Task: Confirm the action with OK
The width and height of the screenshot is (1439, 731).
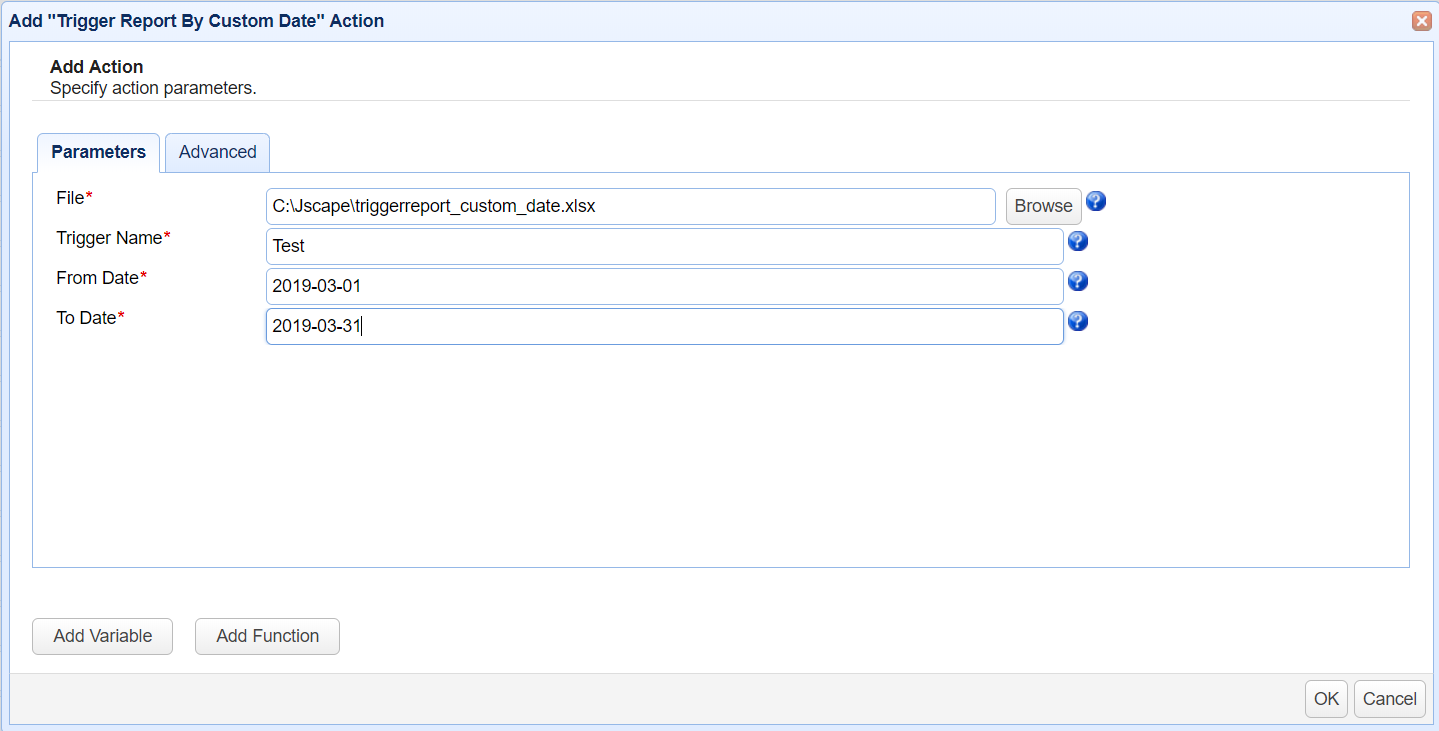Action: [x=1326, y=699]
